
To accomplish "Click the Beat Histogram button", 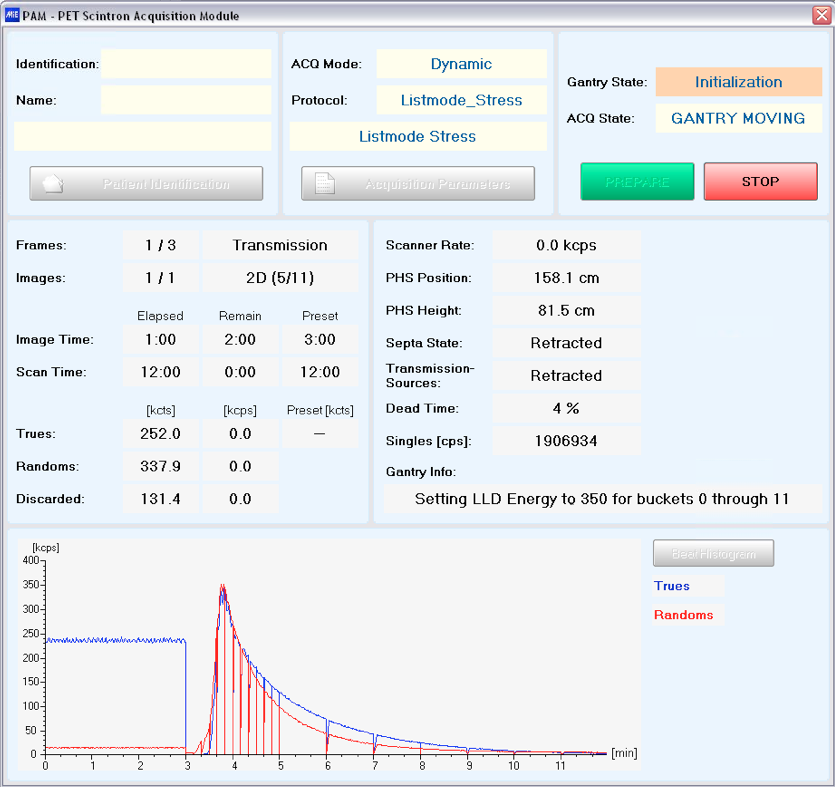I will [713, 553].
